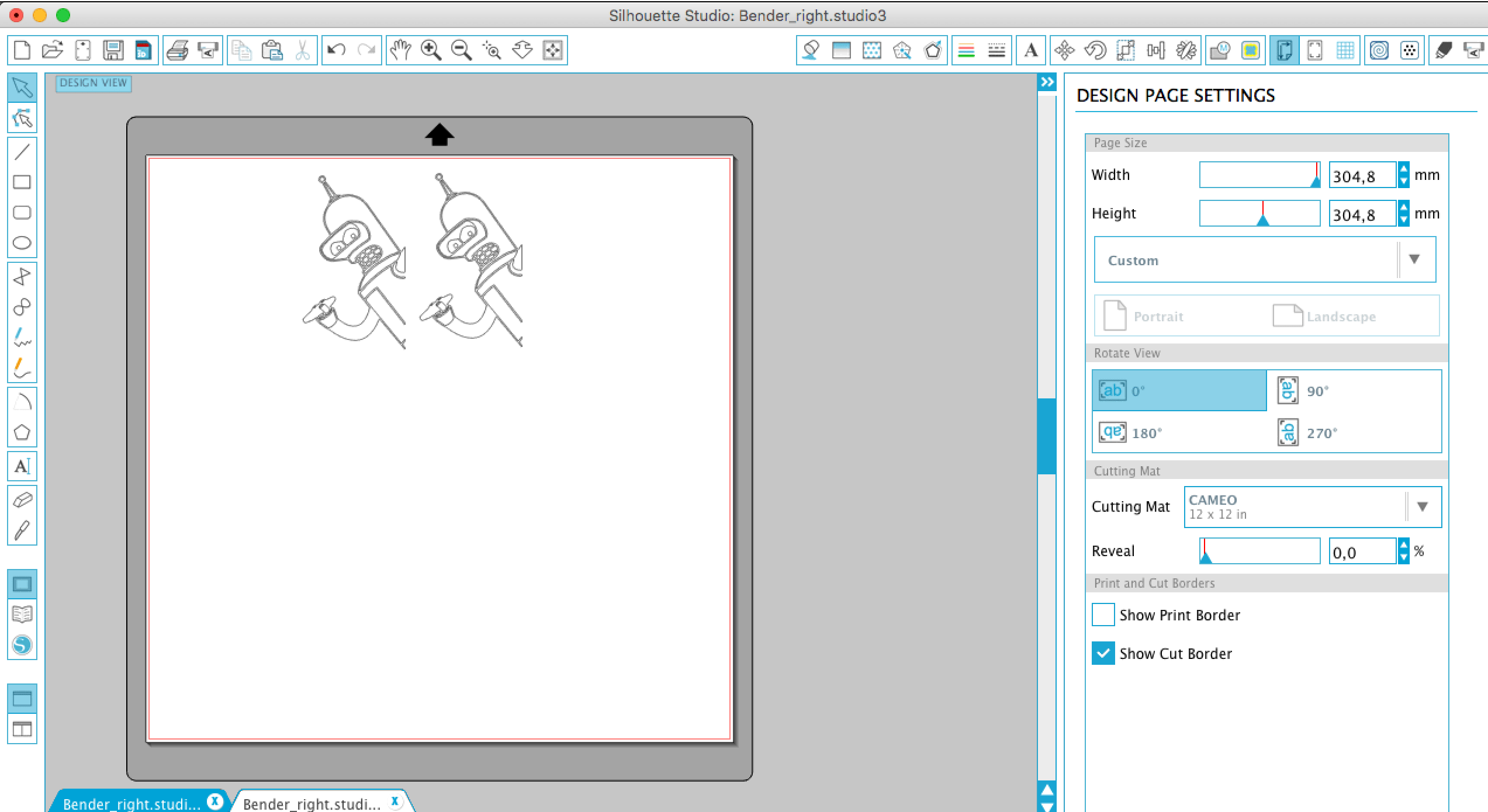Choose the Edit Points tool
The width and height of the screenshot is (1488, 812).
coord(22,118)
